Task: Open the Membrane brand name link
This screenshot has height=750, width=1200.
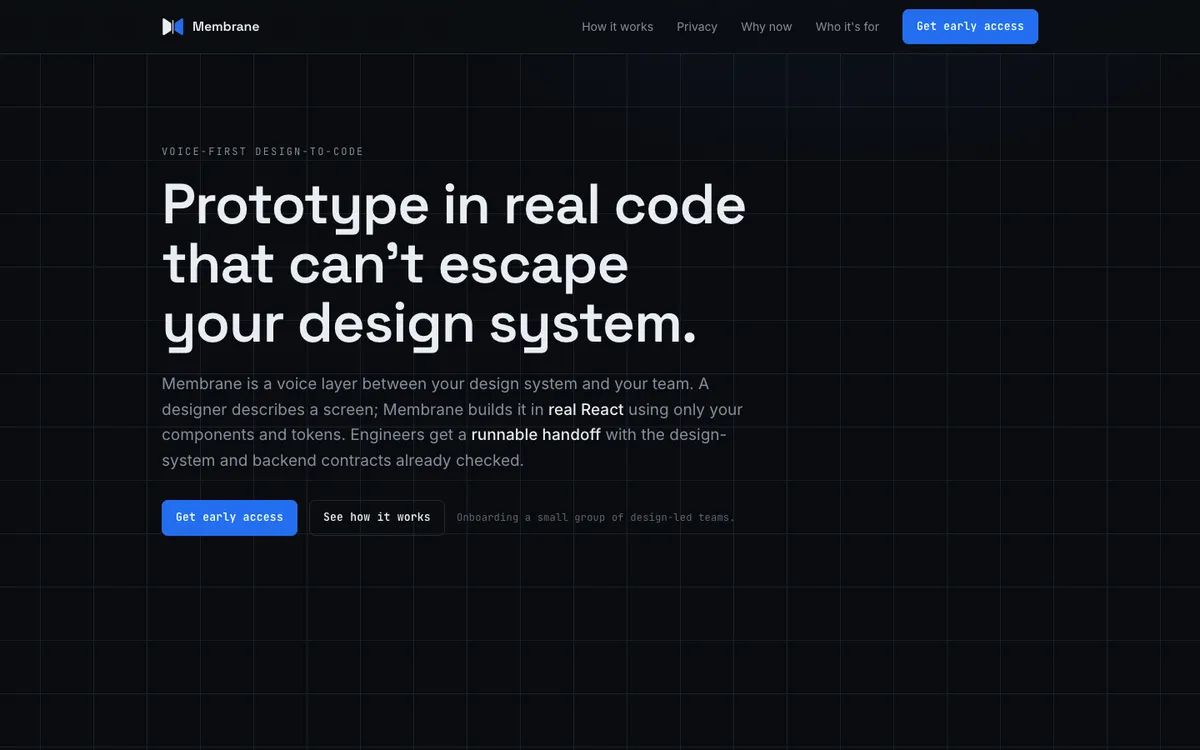Action: (226, 27)
